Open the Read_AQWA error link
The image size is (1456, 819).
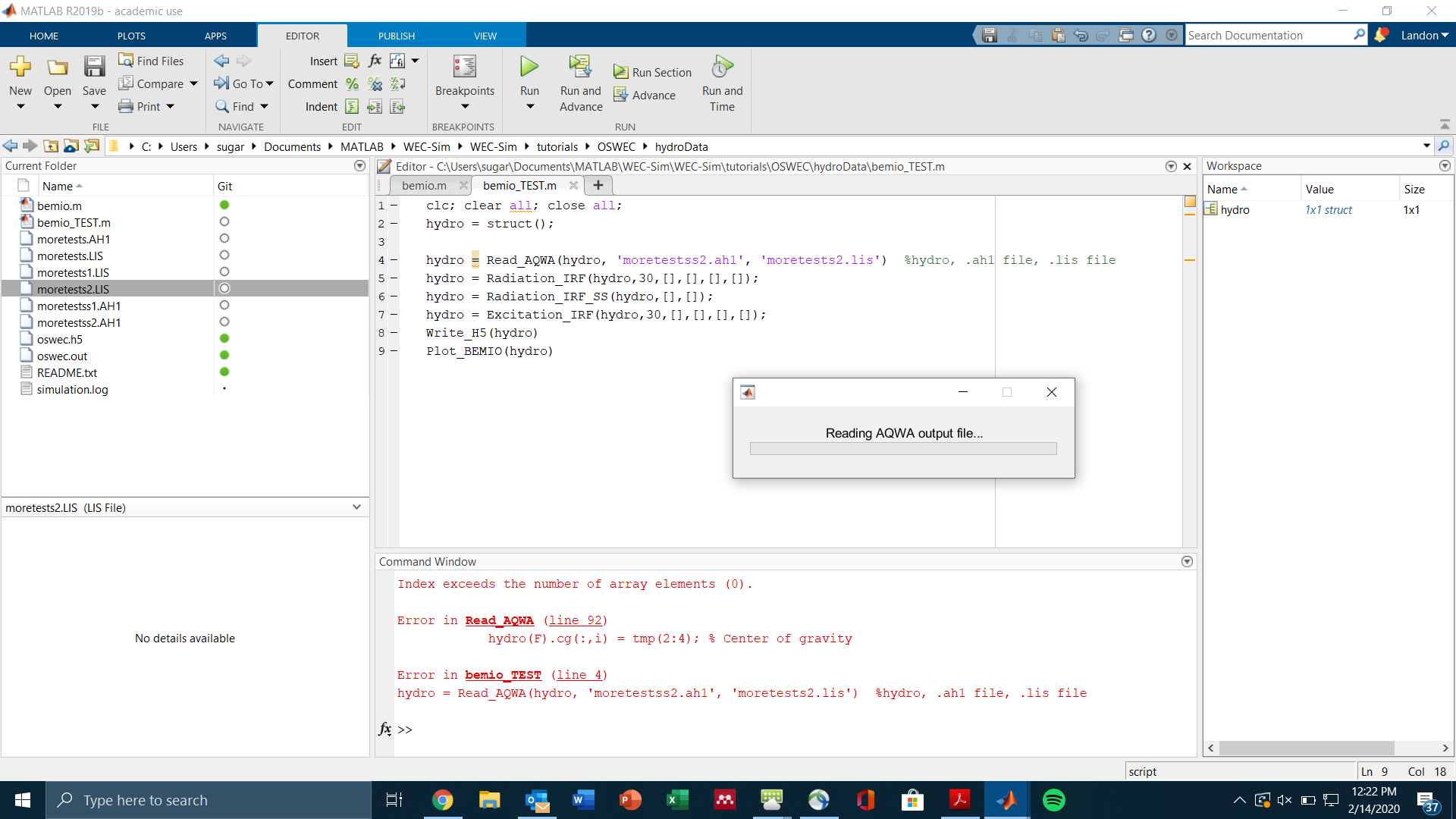pyautogui.click(x=499, y=620)
